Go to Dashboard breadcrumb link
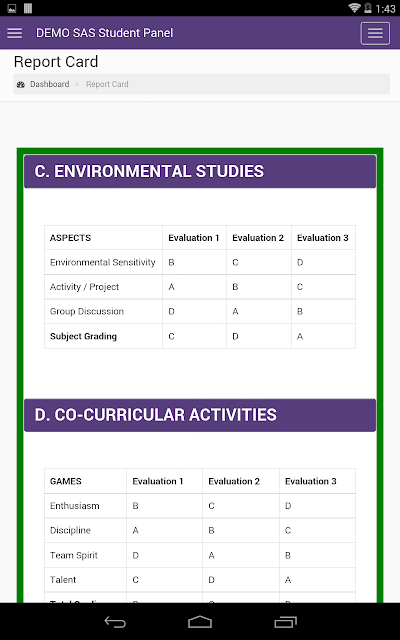This screenshot has width=400, height=640. [x=49, y=84]
